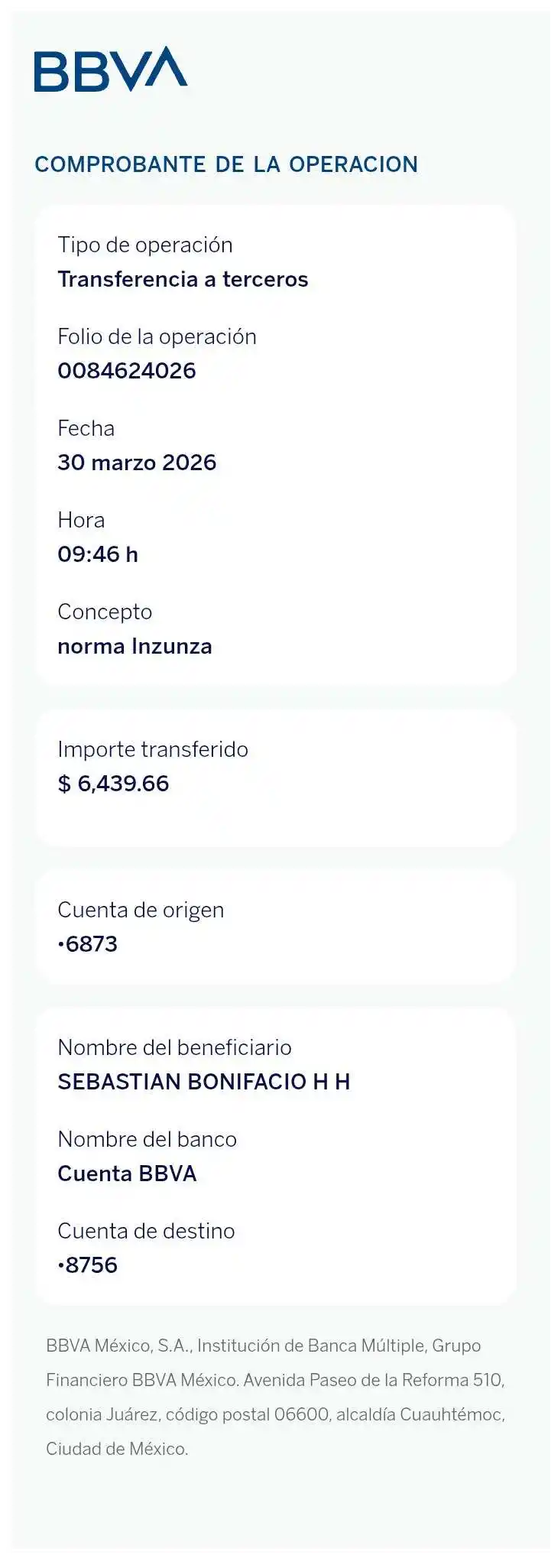This screenshot has width=551, height=1568.
Task: Click the date 30 marzo 2026
Action: [x=137, y=463]
